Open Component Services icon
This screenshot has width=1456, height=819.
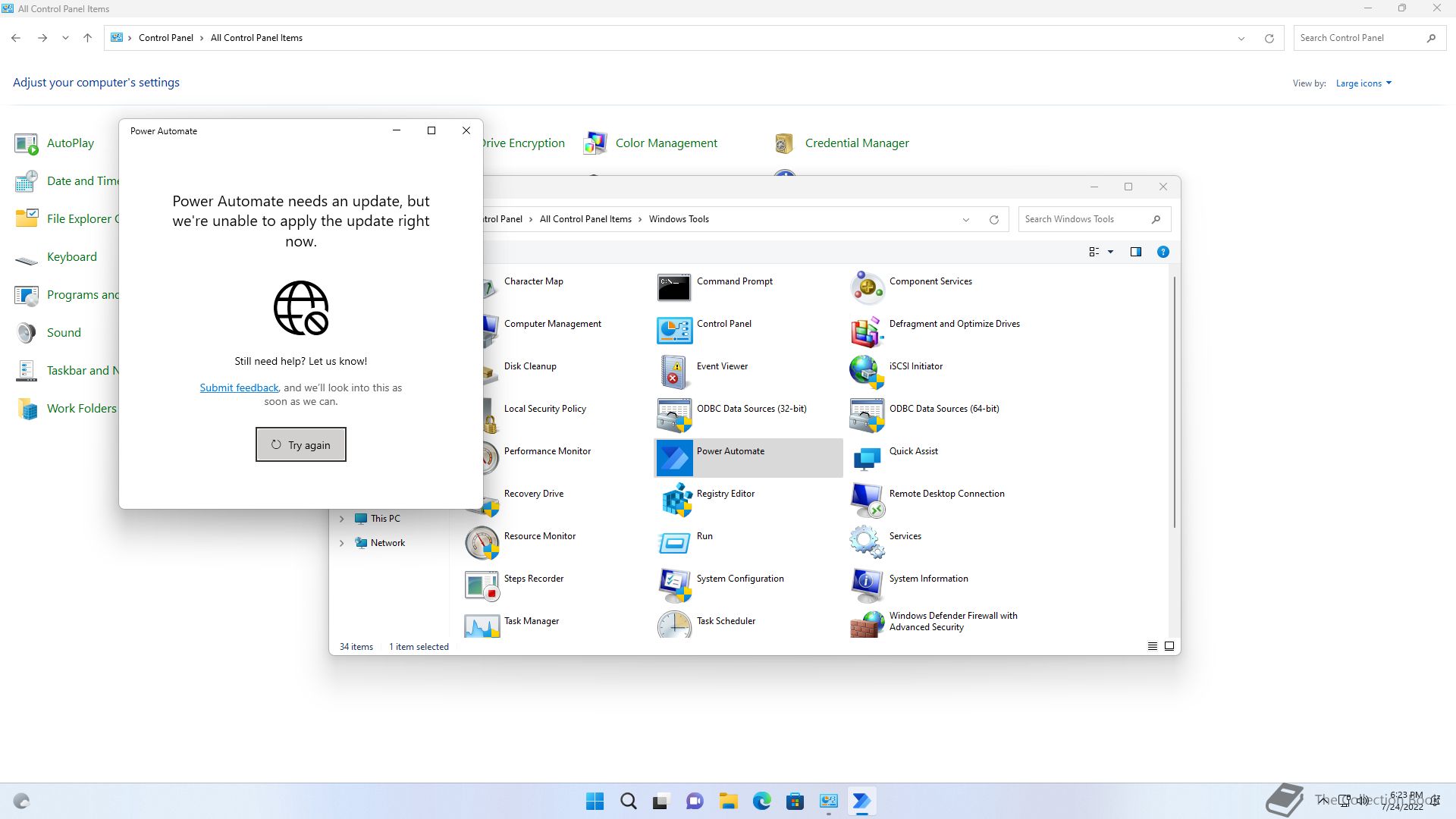click(x=867, y=288)
